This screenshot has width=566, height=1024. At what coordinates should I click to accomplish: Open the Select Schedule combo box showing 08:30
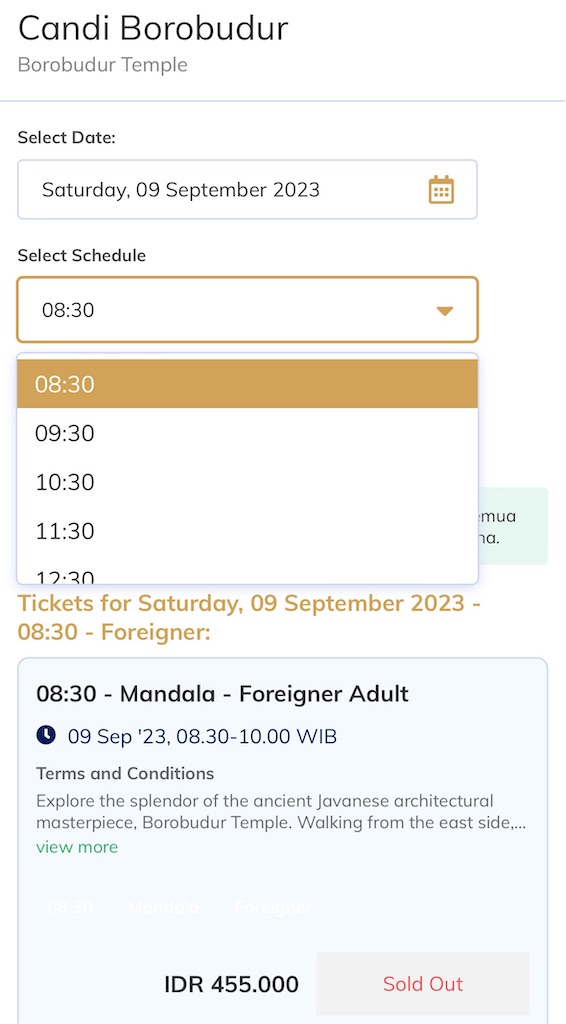click(x=247, y=310)
